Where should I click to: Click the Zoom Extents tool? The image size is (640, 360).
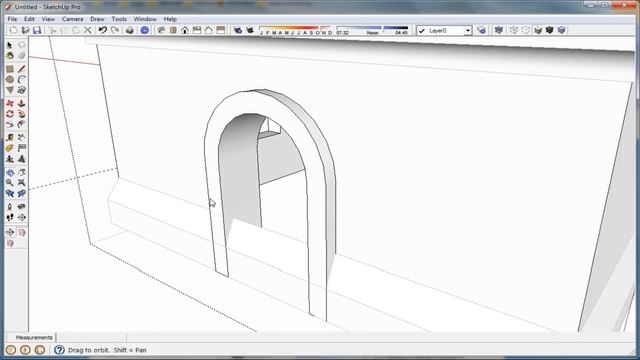(22, 182)
